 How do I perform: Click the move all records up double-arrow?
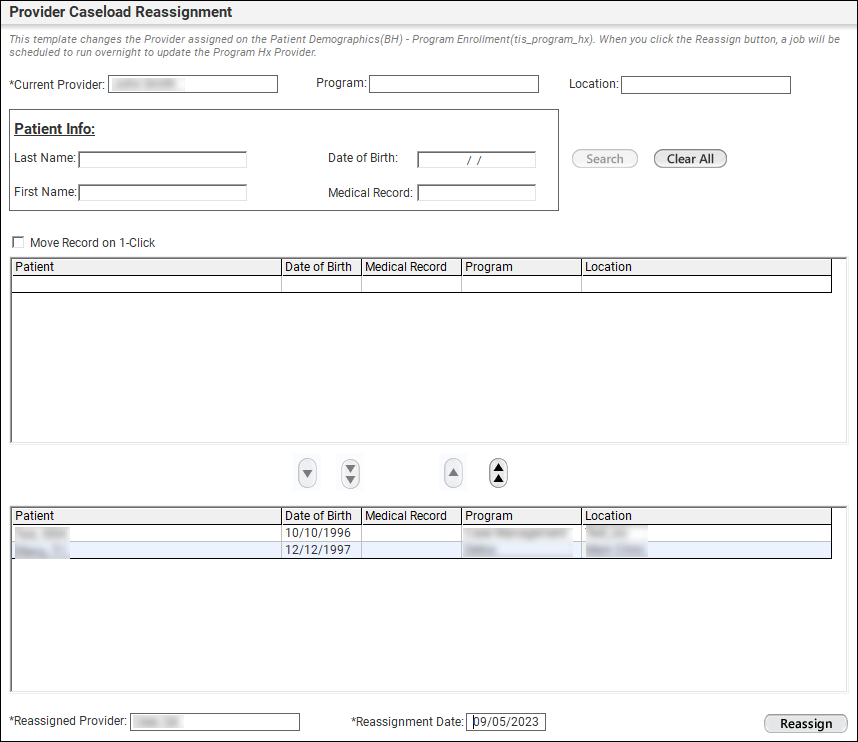coord(498,473)
